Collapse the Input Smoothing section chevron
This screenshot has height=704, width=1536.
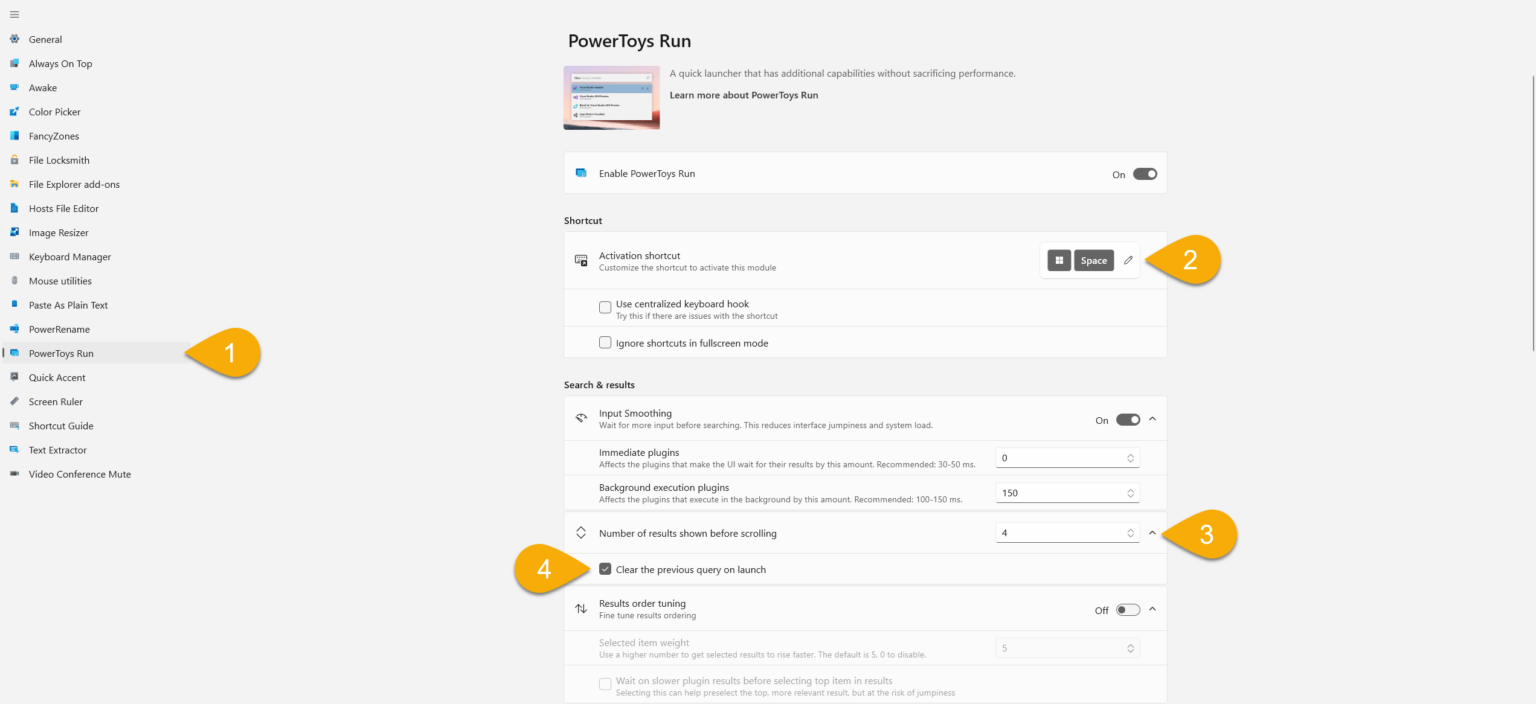pos(1152,420)
